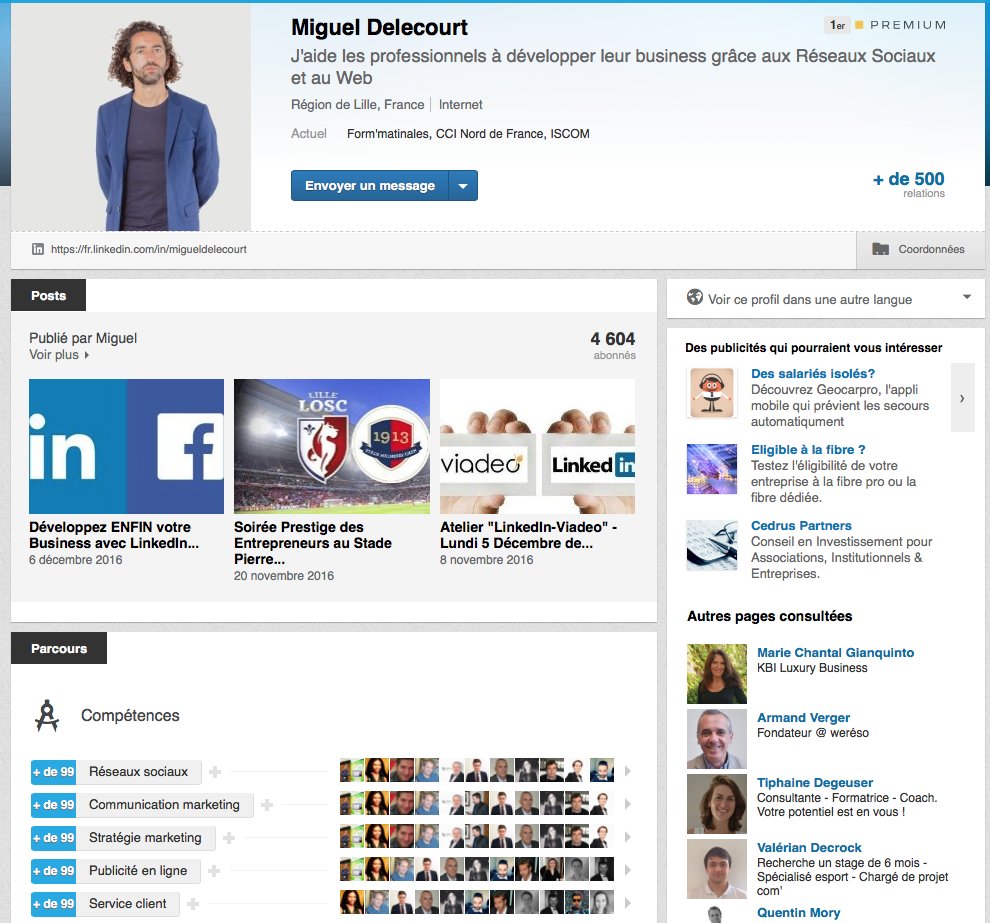Click the Coordonnées contact card icon
This screenshot has width=990, height=923.
(x=880, y=249)
